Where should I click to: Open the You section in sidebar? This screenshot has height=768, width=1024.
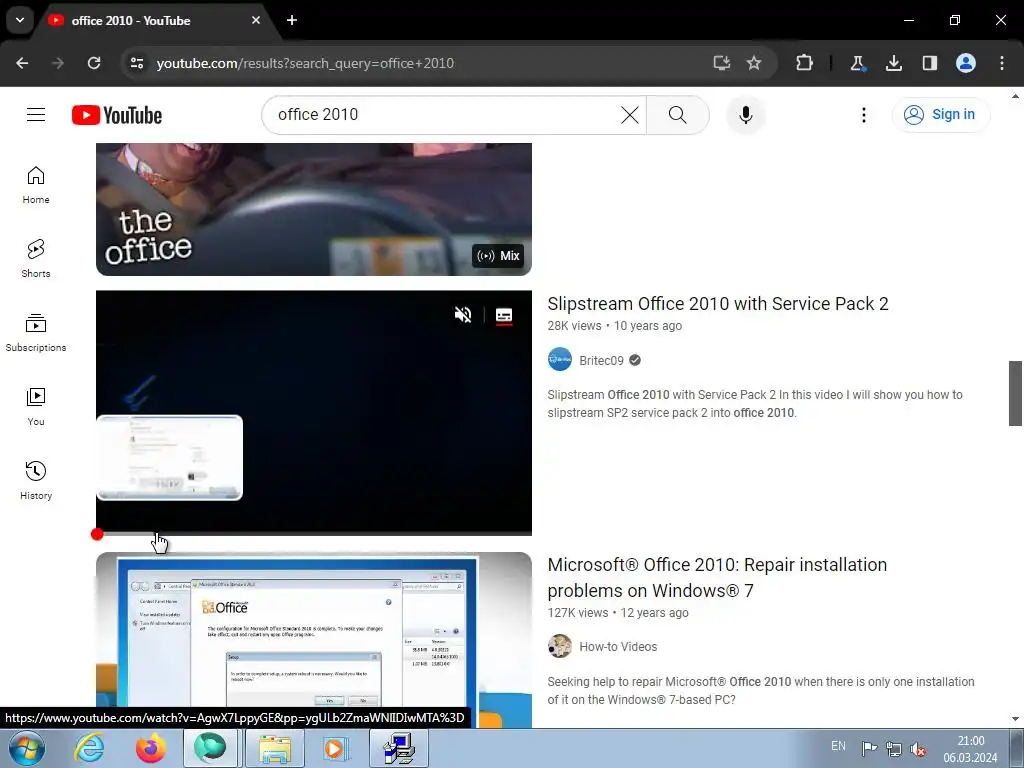[x=36, y=406]
